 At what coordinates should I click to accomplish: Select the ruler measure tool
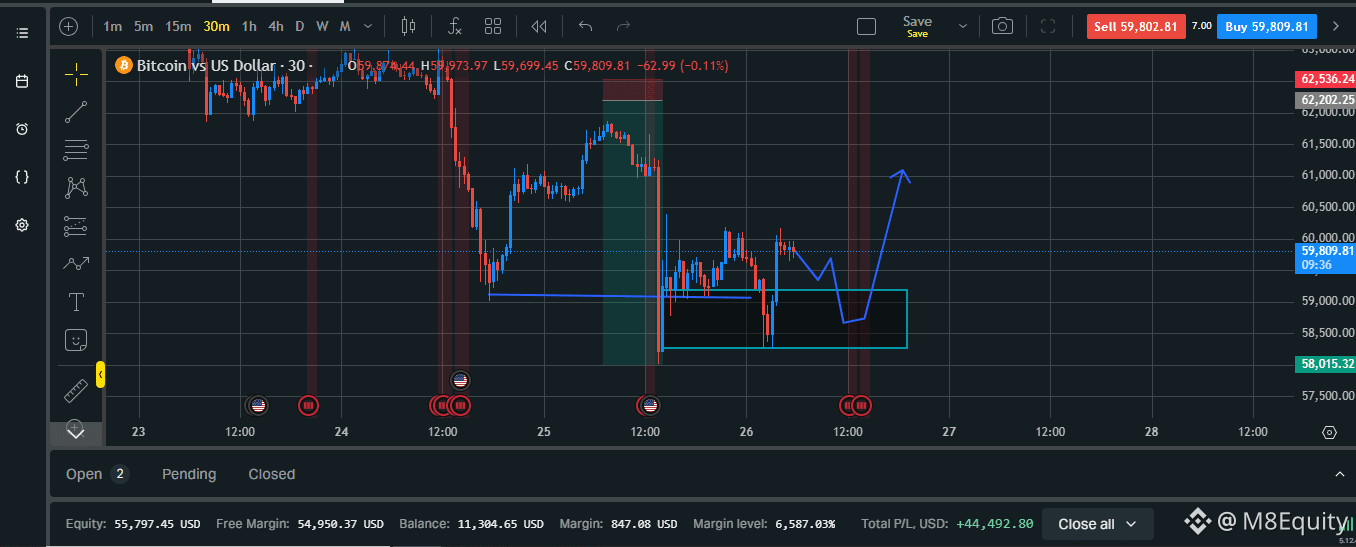(76, 390)
